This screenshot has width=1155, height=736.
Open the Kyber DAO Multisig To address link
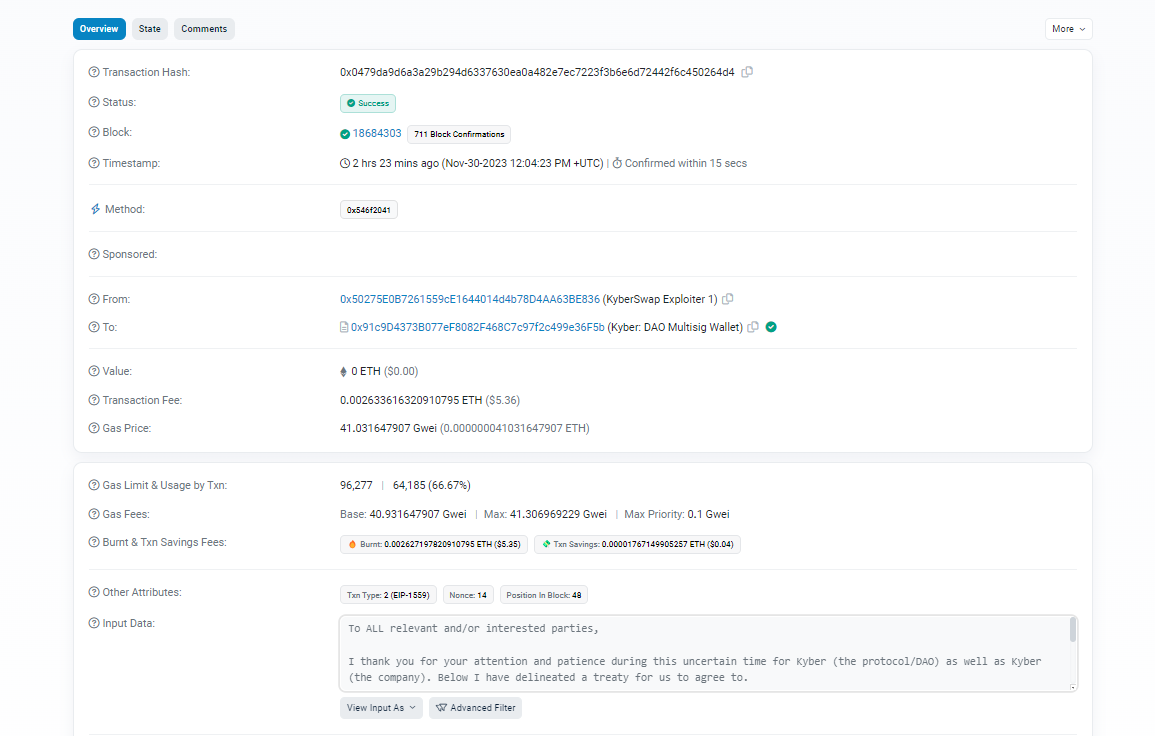point(477,327)
